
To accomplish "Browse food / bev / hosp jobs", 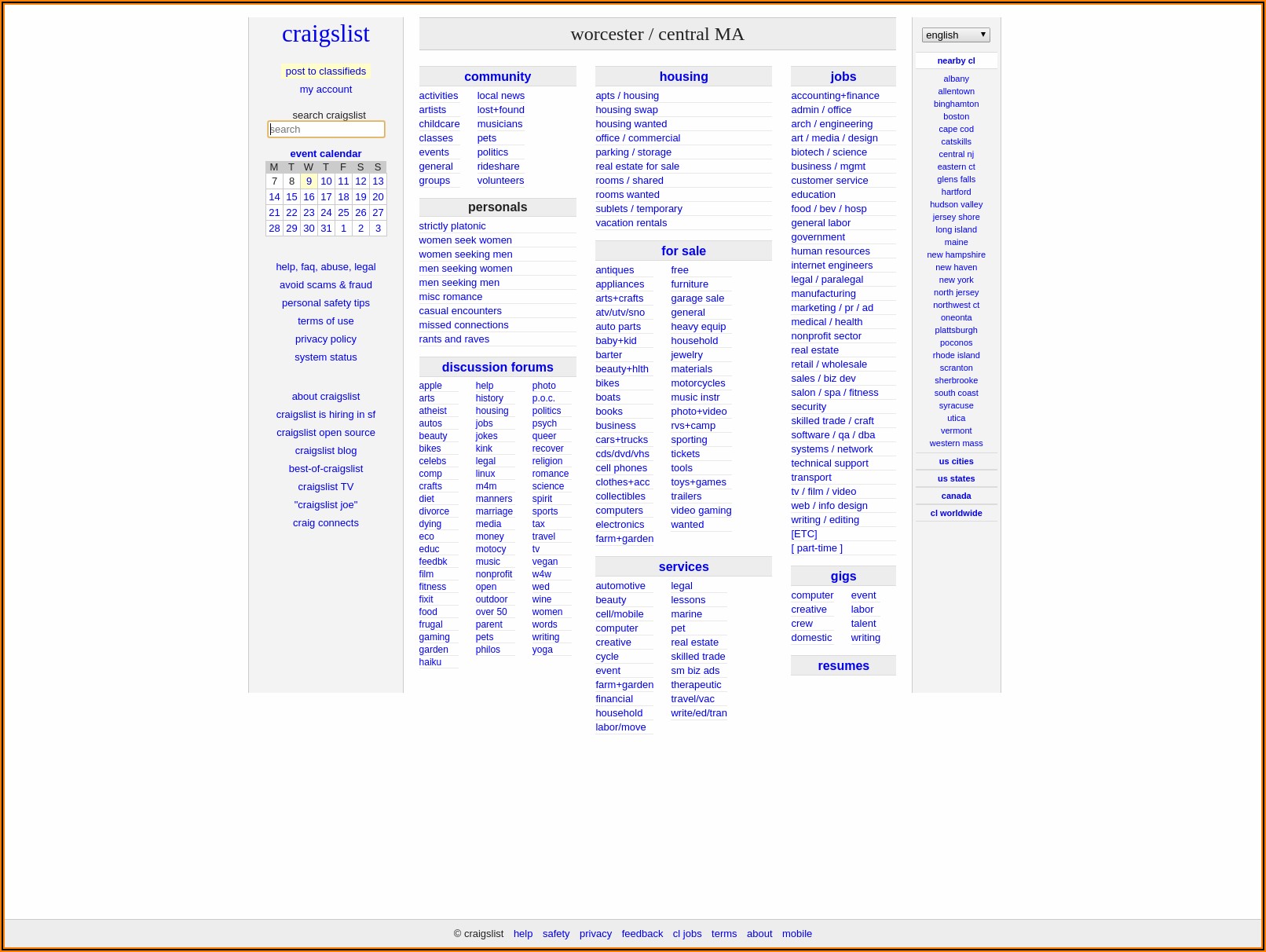I will (829, 208).
